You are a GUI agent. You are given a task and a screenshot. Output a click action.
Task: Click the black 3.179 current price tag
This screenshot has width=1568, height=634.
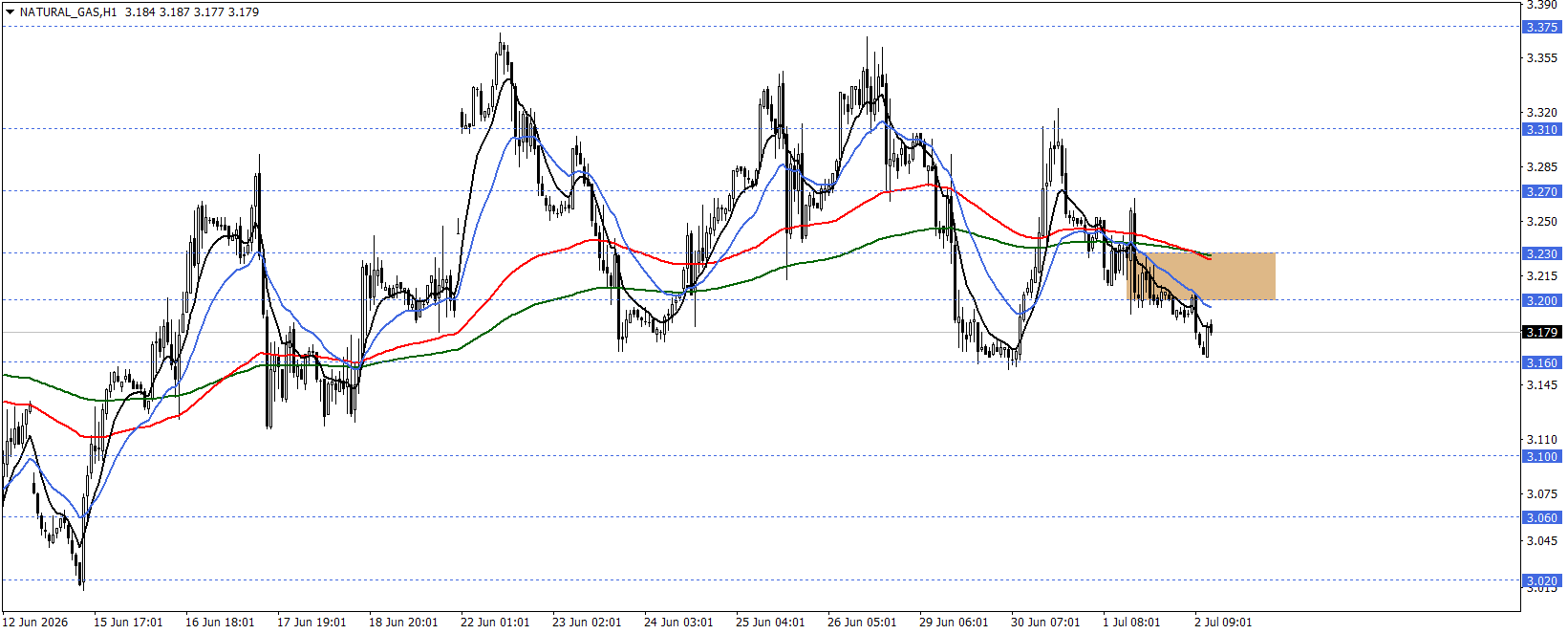pyautogui.click(x=1541, y=332)
